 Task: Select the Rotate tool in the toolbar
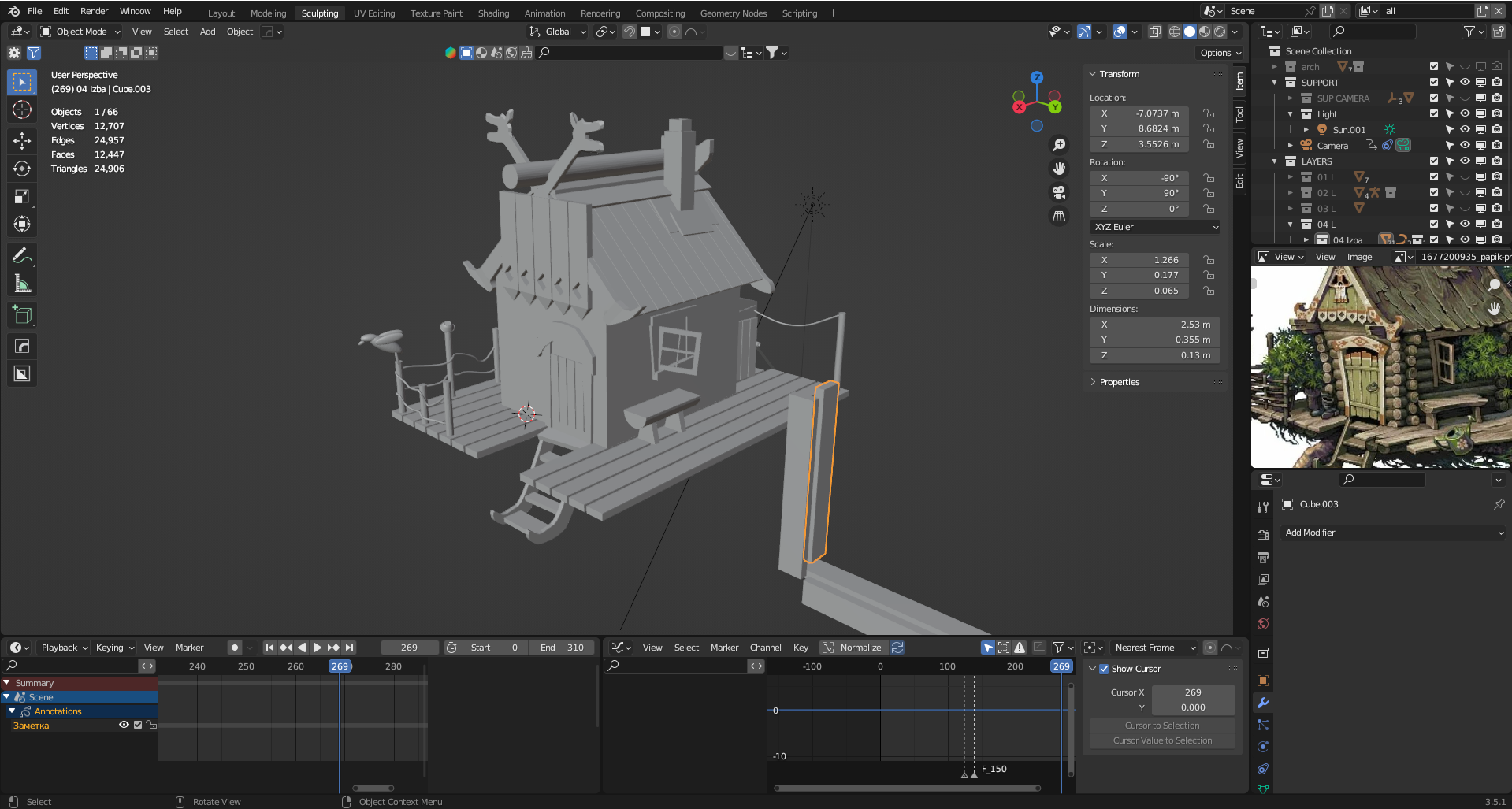(22, 169)
